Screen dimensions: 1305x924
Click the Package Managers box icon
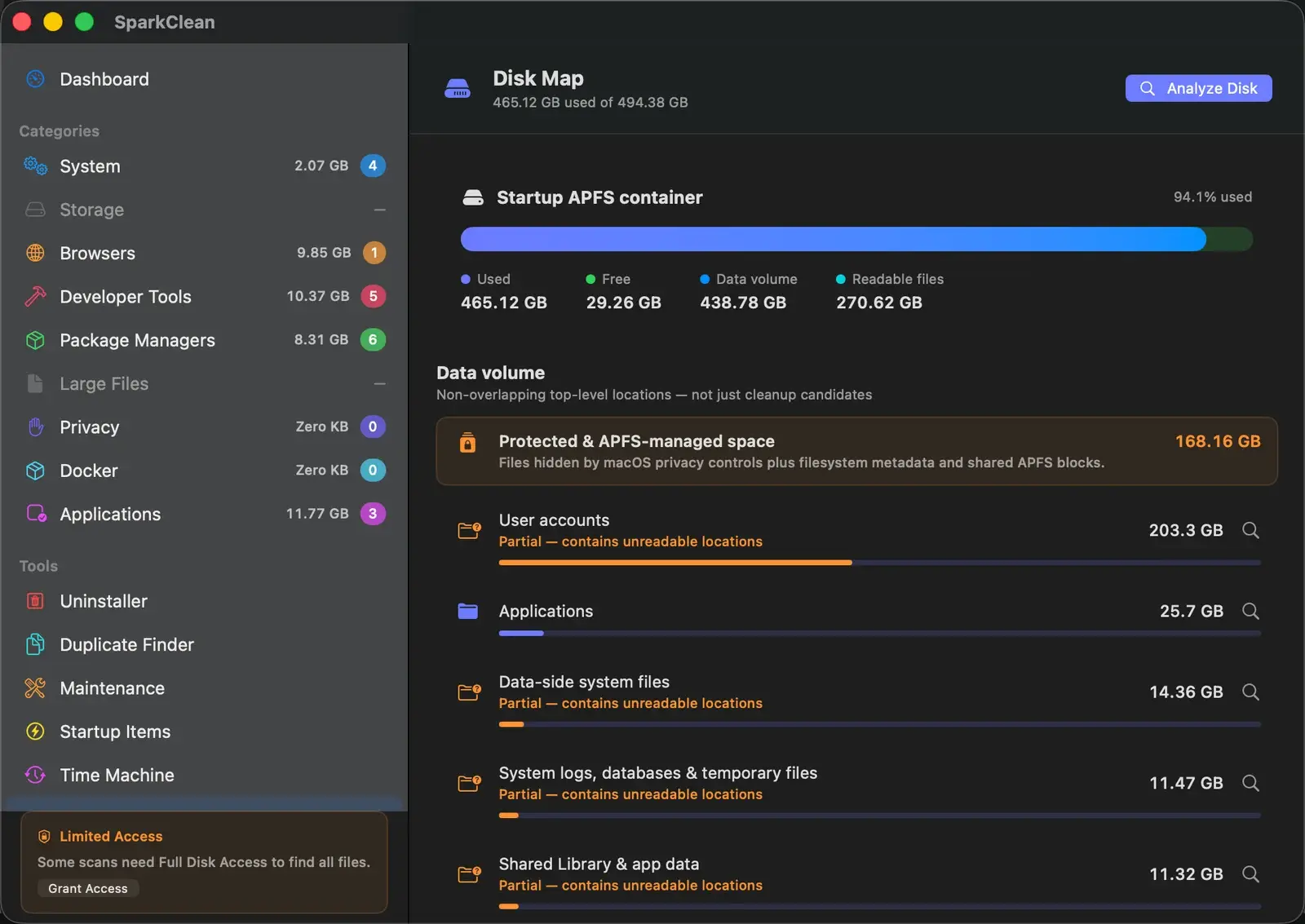(35, 340)
